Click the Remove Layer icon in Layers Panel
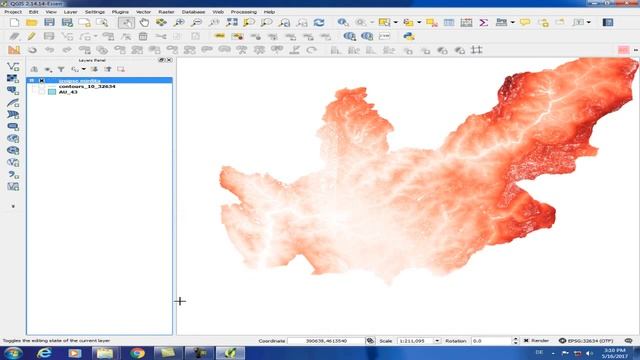The height and width of the screenshot is (360, 640). tap(121, 69)
